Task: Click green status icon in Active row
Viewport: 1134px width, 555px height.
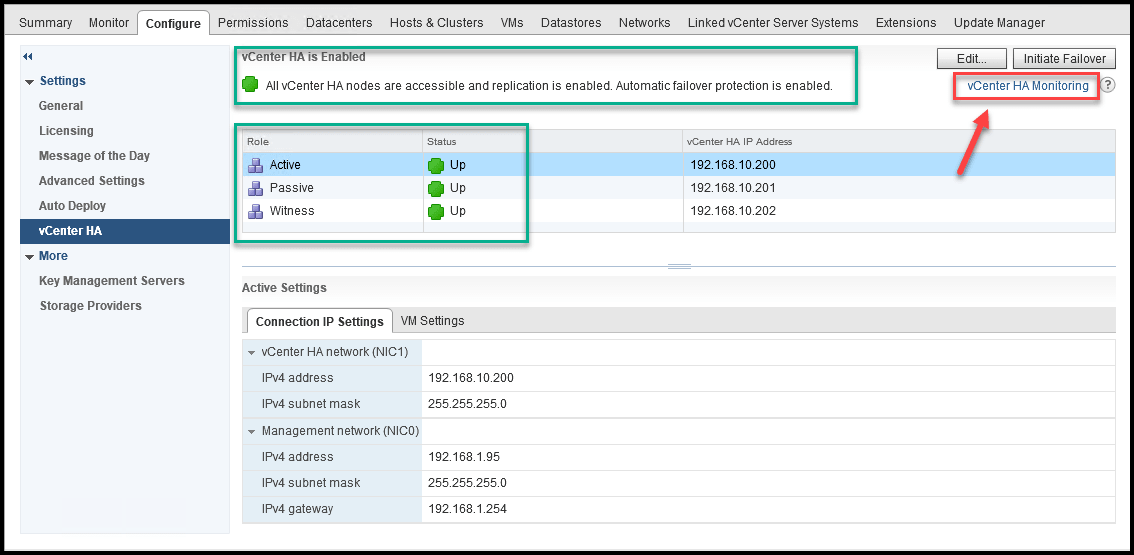Action: click(435, 165)
